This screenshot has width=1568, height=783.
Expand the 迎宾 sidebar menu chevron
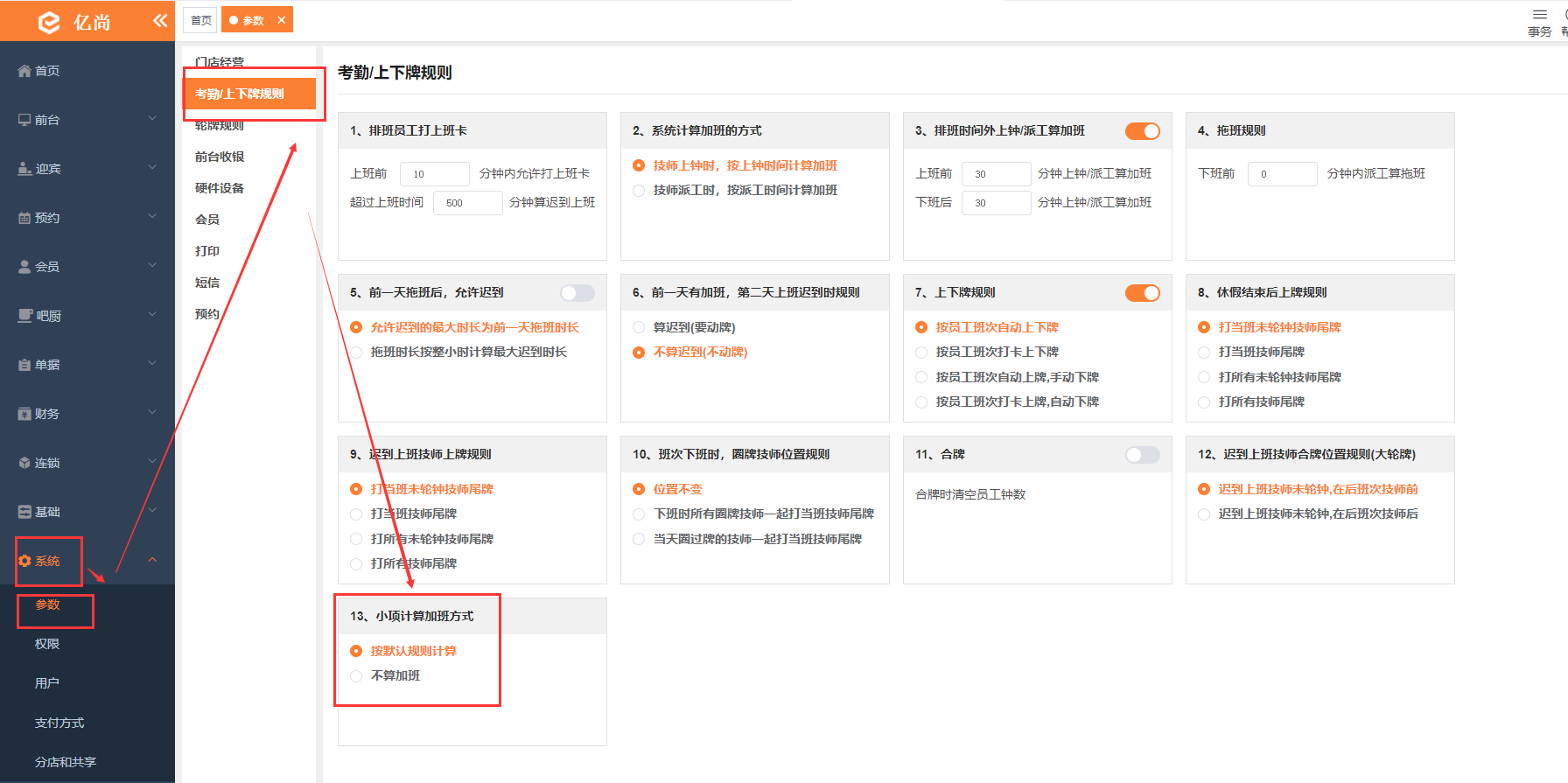152,168
